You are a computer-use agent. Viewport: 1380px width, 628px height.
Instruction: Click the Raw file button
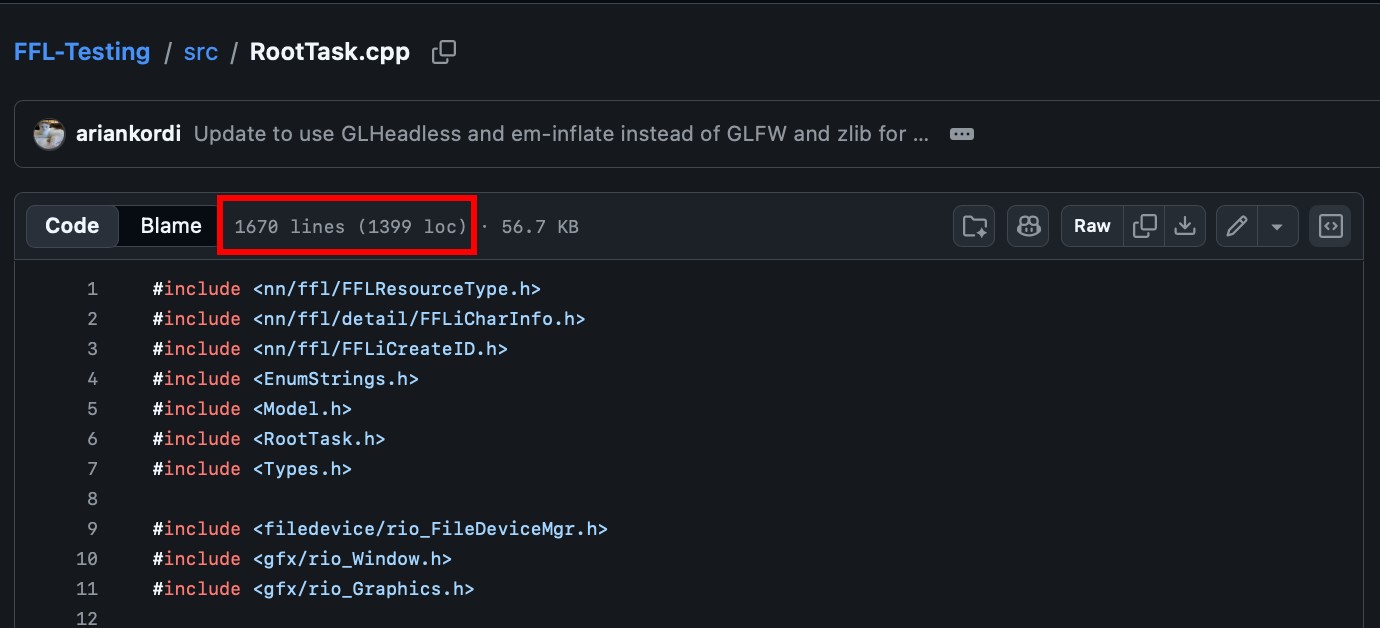(1092, 226)
